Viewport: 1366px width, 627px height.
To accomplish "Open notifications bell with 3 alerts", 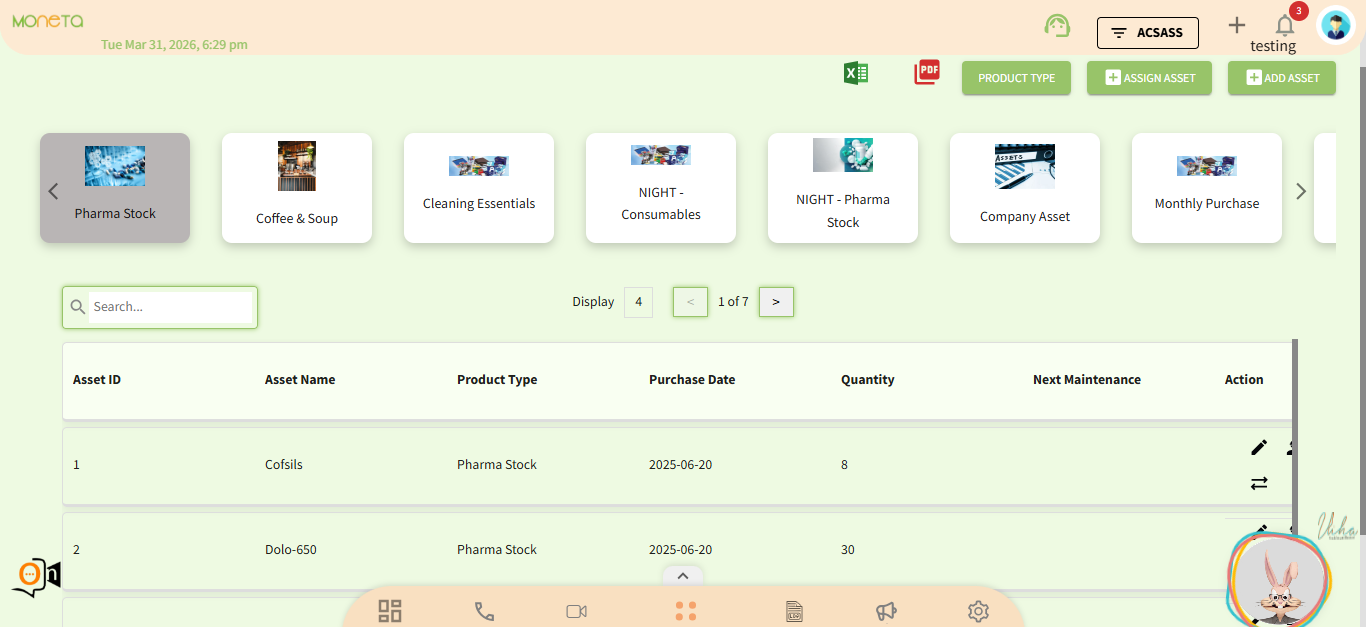I will (x=1285, y=26).
